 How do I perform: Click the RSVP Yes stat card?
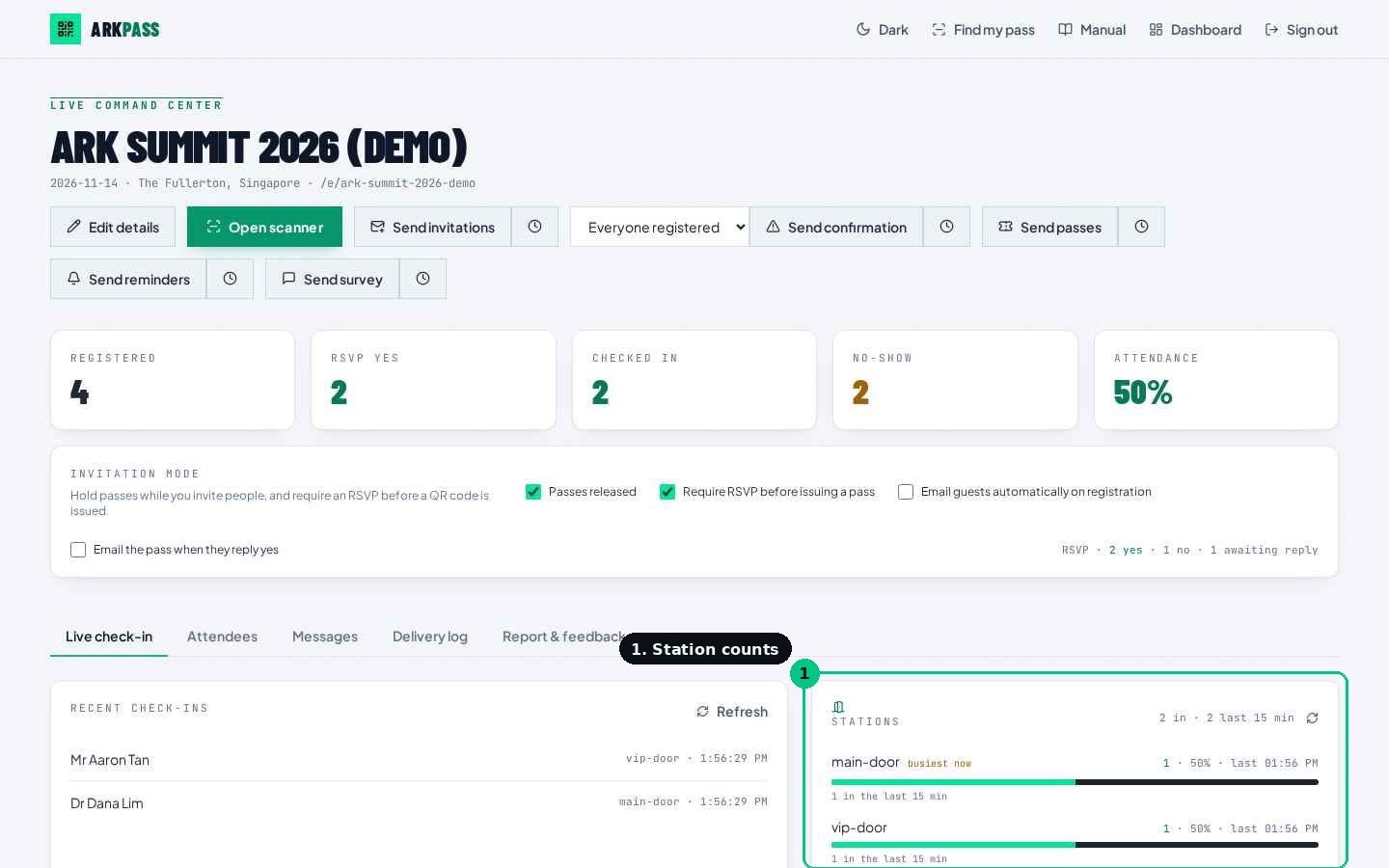[x=433, y=380]
